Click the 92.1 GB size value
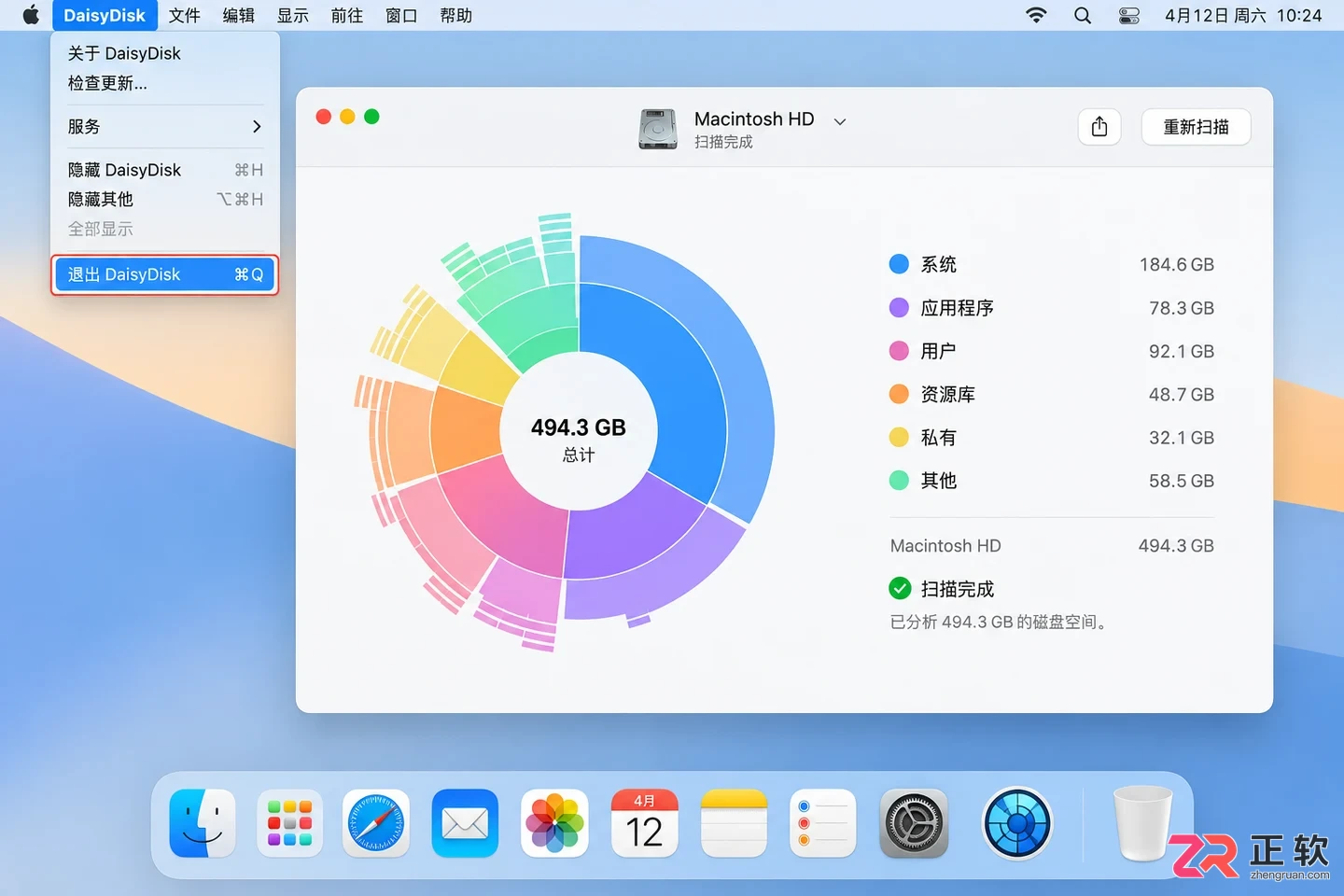Screen dimensions: 1344x896 (x=1181, y=351)
